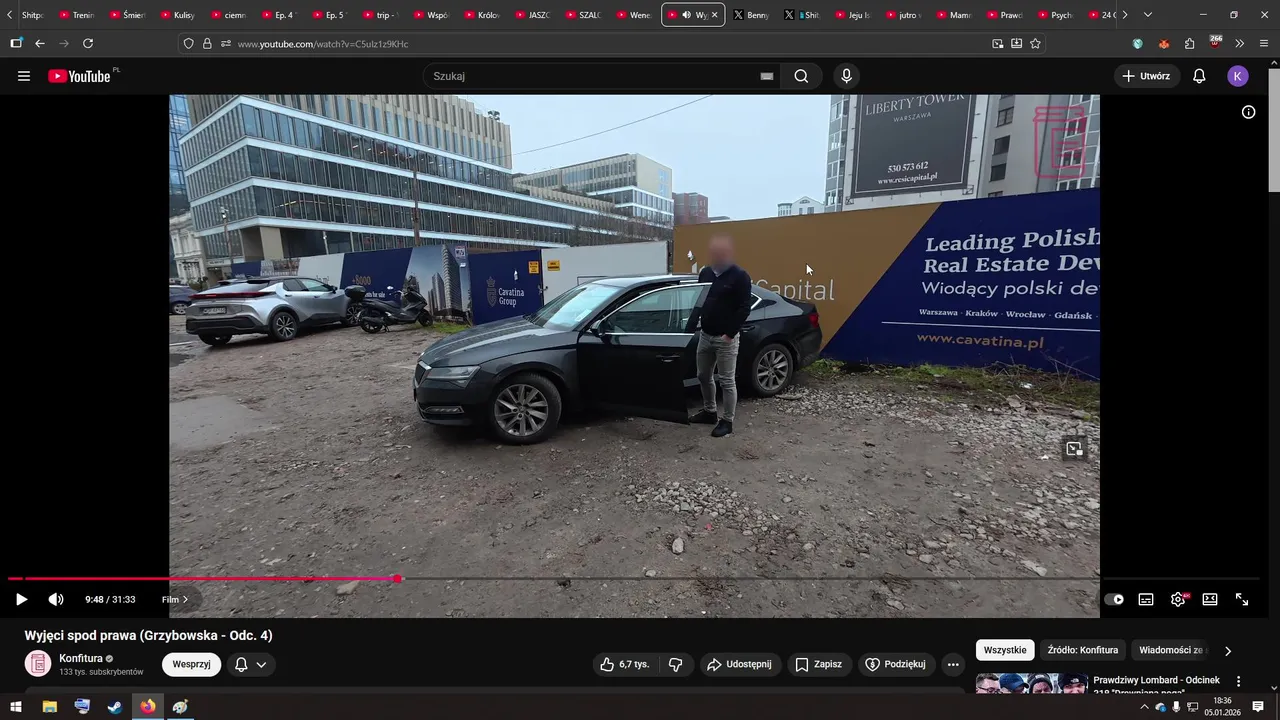
Task: Open the YouTube hamburger guide menu
Action: click(x=24, y=76)
